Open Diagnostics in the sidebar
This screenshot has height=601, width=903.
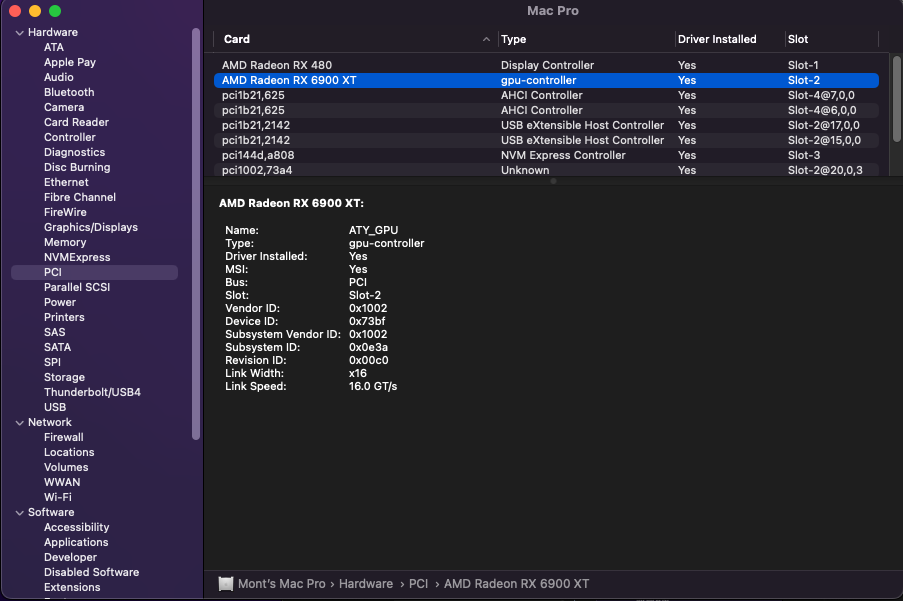[74, 152]
